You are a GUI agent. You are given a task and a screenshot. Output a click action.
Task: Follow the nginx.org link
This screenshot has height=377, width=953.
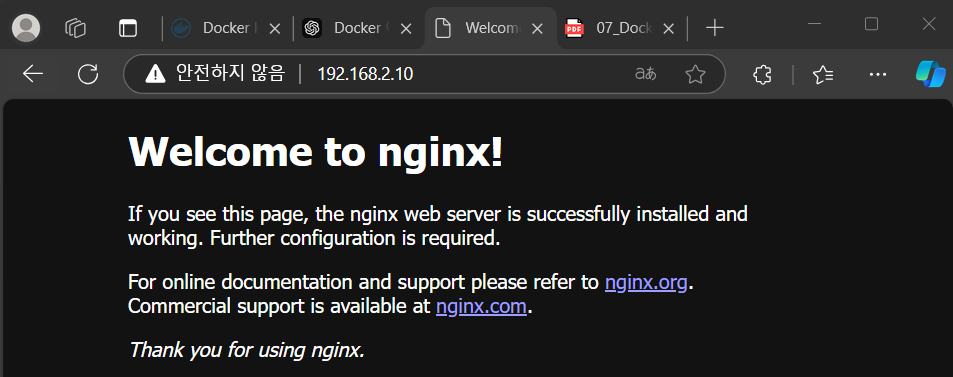[x=646, y=283]
